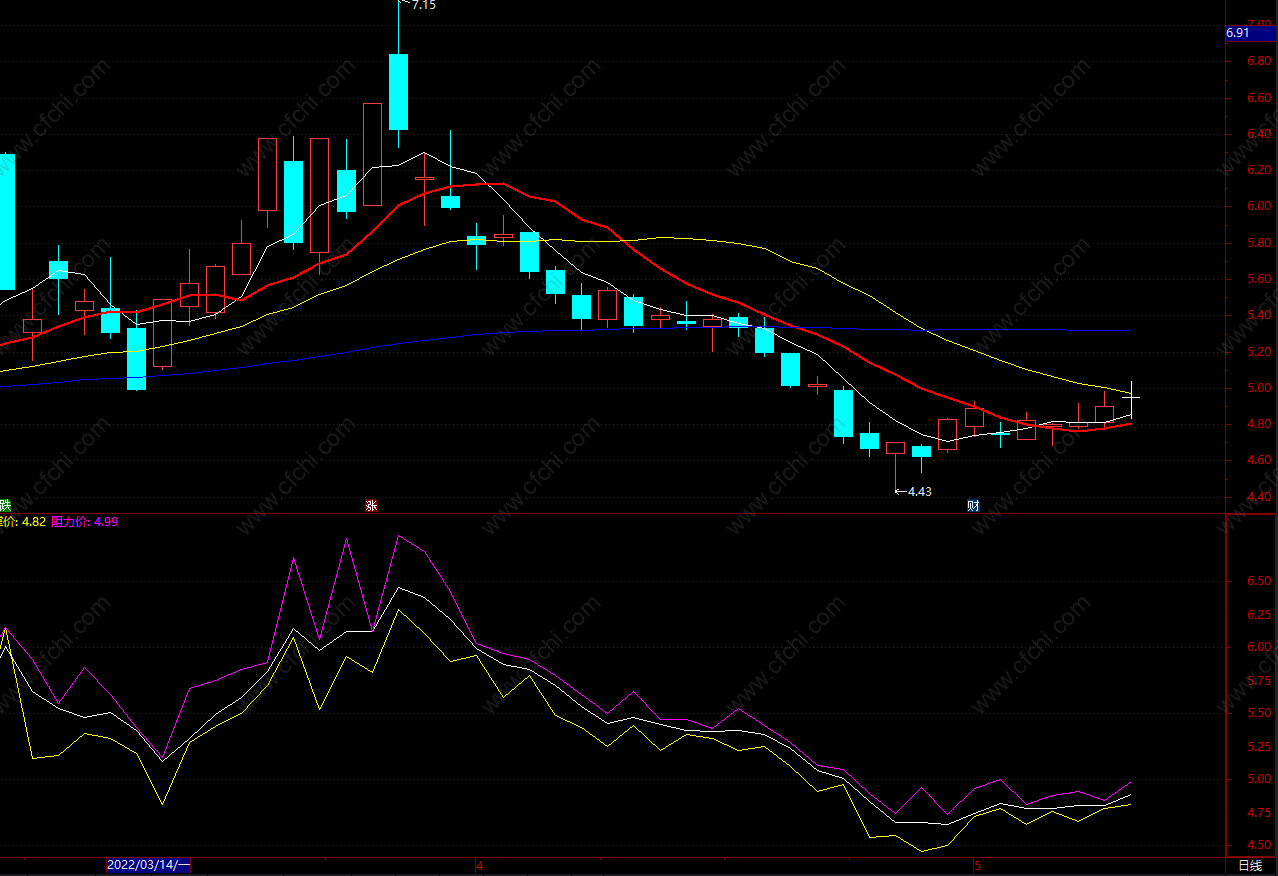Click the month 4 marker on time axis
1278x876 pixels.
[x=480, y=865]
